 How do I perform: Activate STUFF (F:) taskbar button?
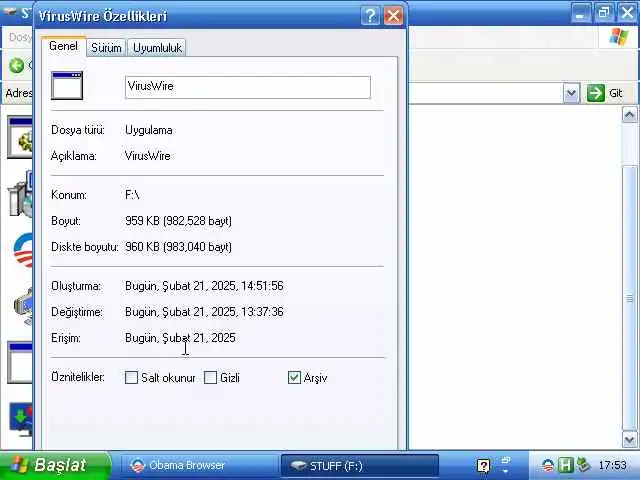coord(360,466)
